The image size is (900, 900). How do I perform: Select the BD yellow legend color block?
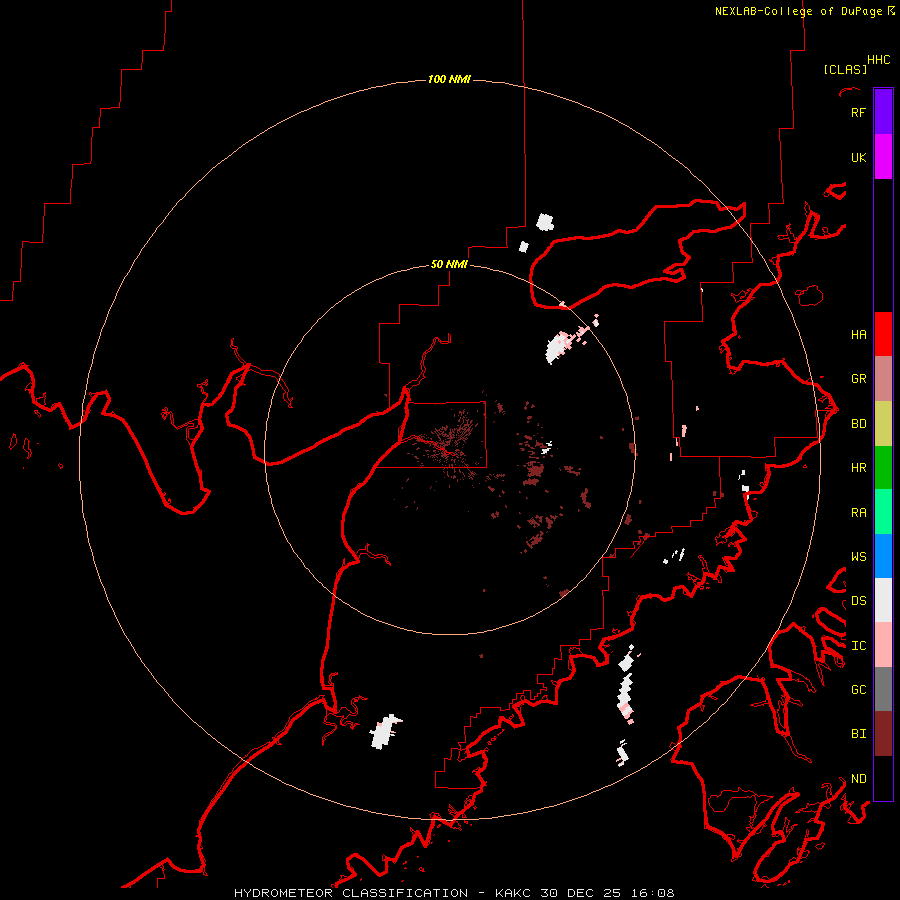coord(883,424)
